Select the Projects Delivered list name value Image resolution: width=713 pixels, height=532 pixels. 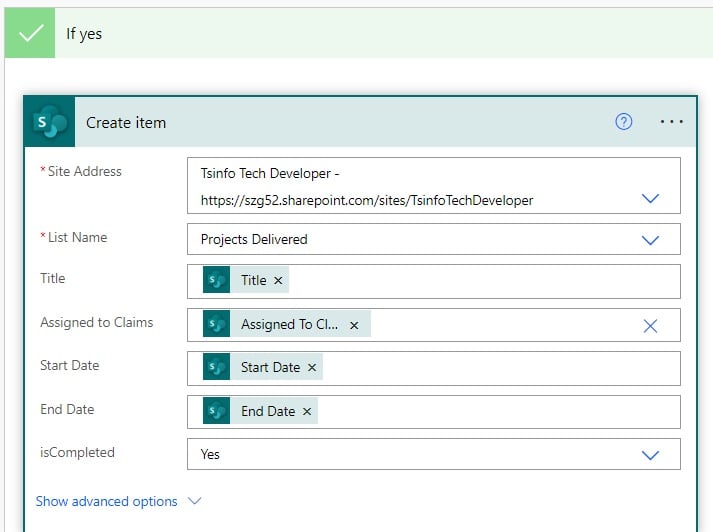tap(254, 239)
